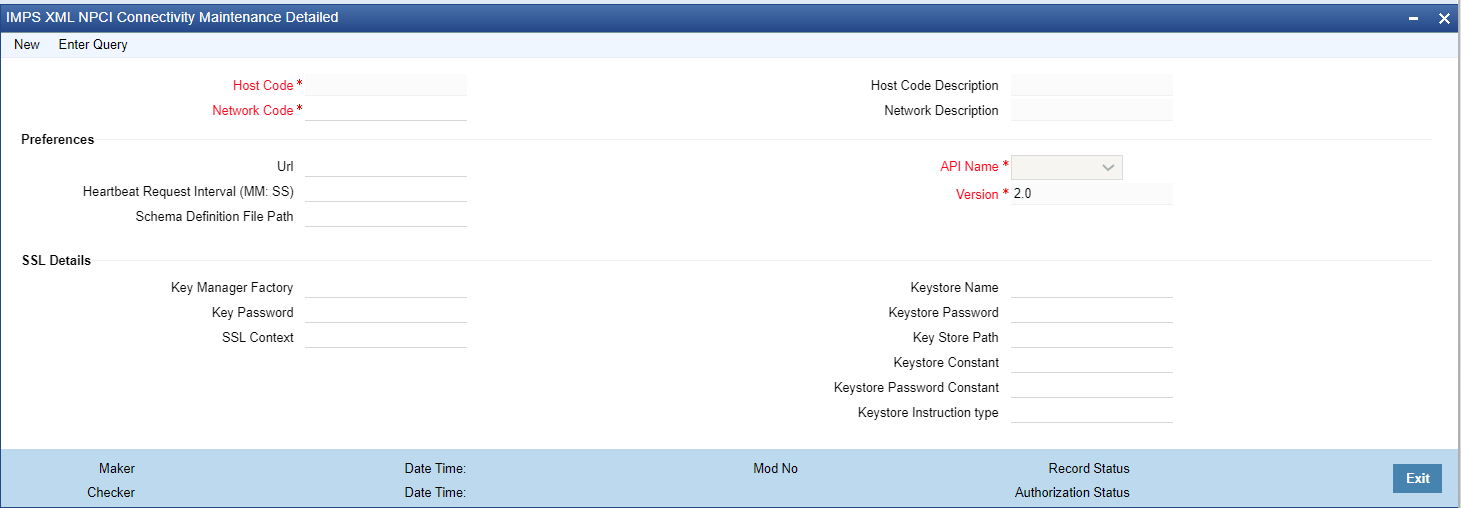Click the Key Store Path field
The width and height of the screenshot is (1461, 508).
coord(1092,337)
